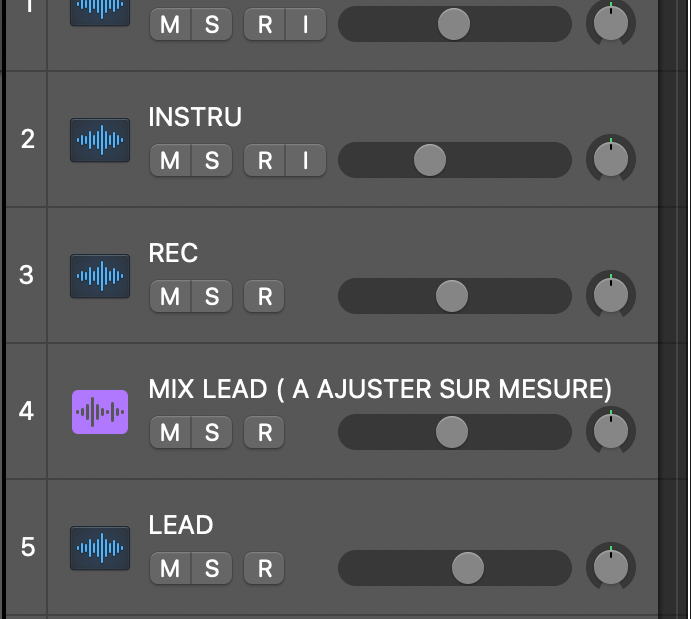Click the LEAD track volume slider handle
Screen dimensions: 691x619
click(467, 568)
